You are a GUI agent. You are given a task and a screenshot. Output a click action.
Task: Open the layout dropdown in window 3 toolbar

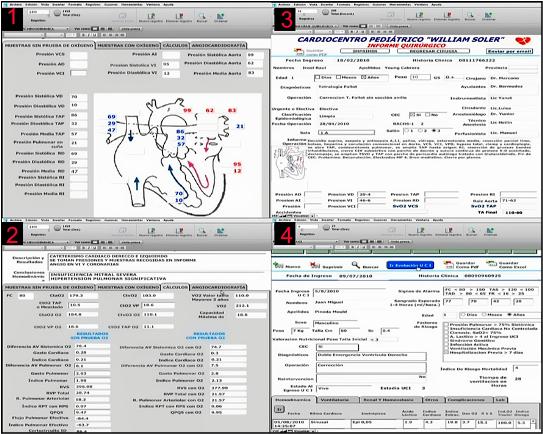click(x=317, y=26)
